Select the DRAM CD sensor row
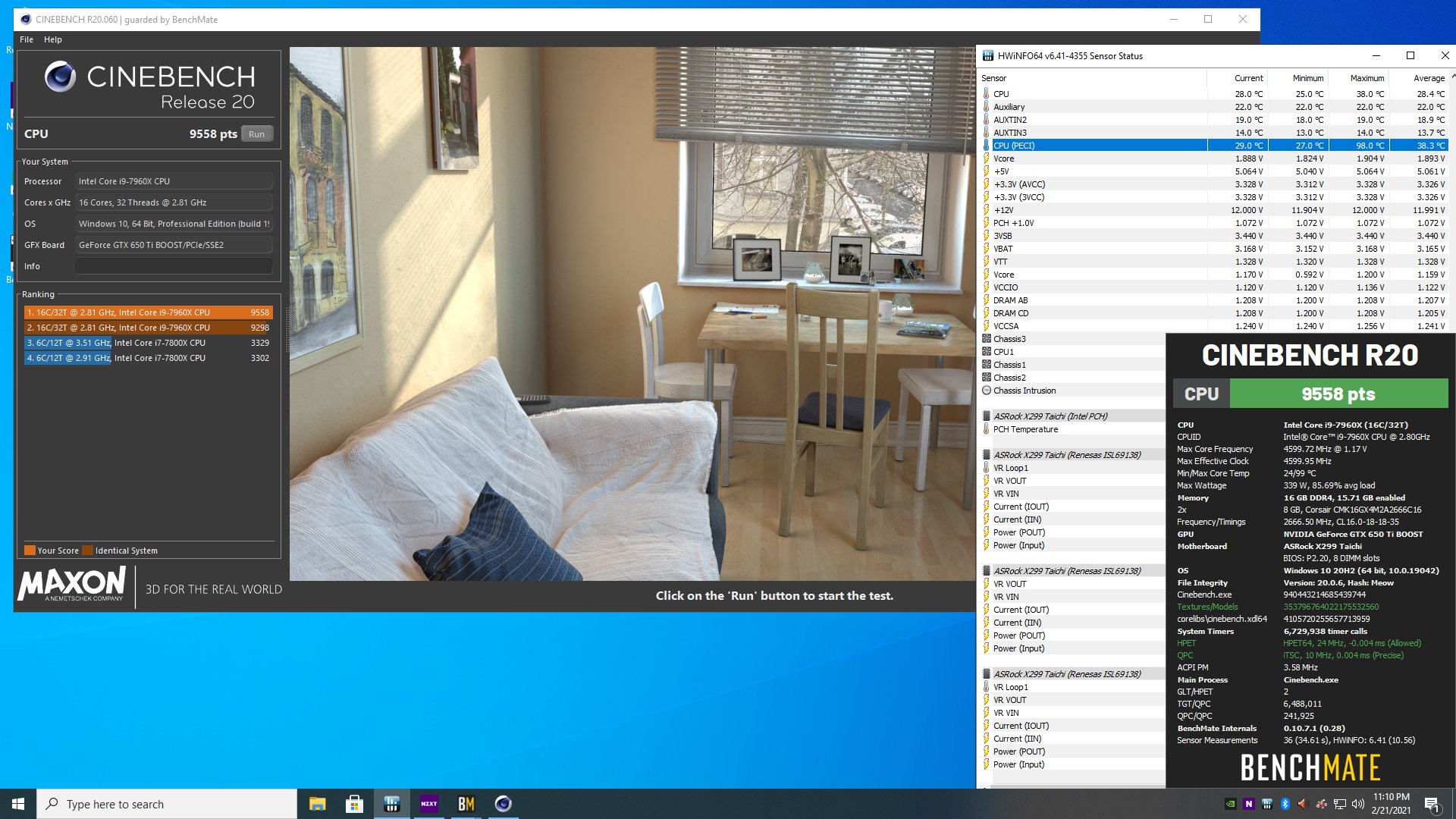 tap(1213, 313)
